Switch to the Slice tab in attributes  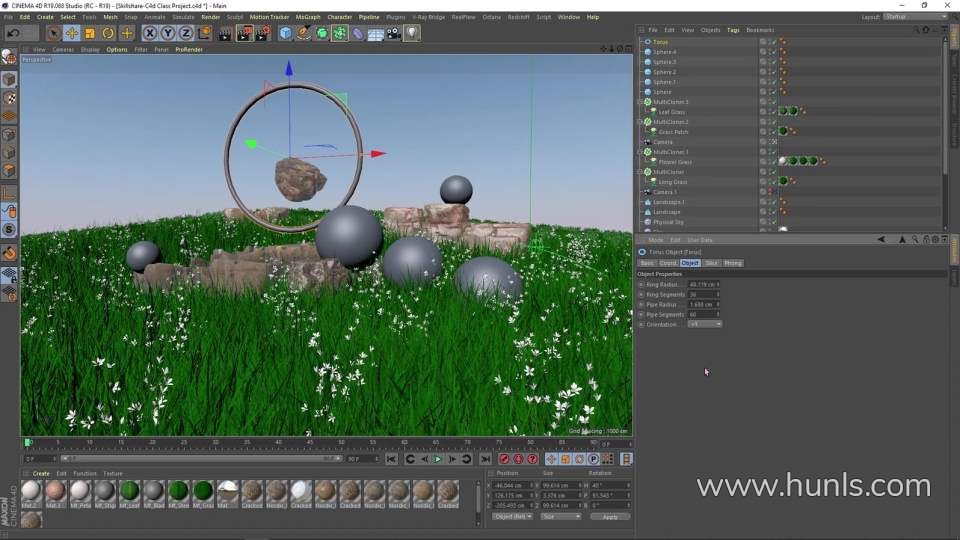pyautogui.click(x=711, y=263)
